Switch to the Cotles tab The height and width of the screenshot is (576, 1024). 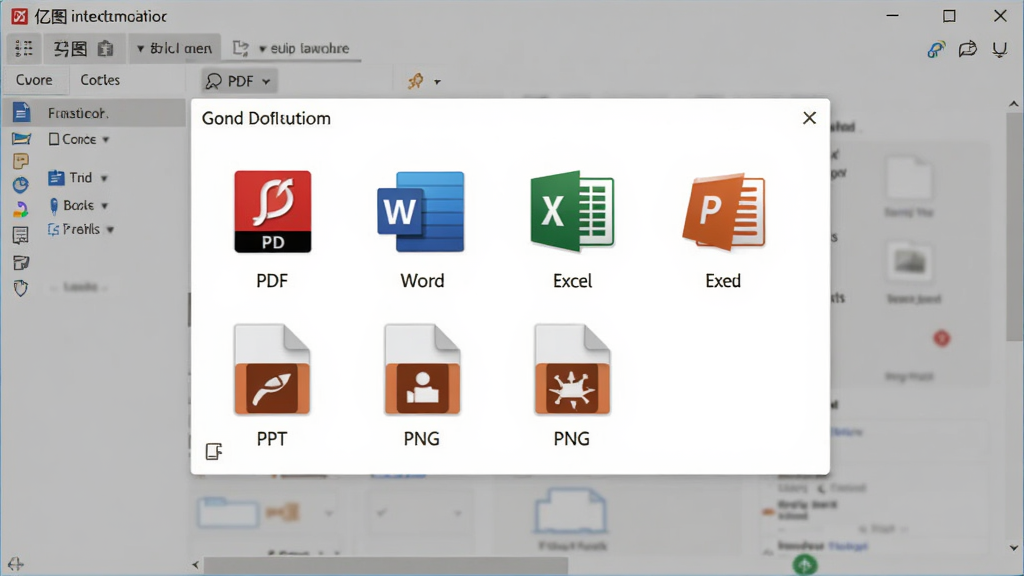coord(100,80)
